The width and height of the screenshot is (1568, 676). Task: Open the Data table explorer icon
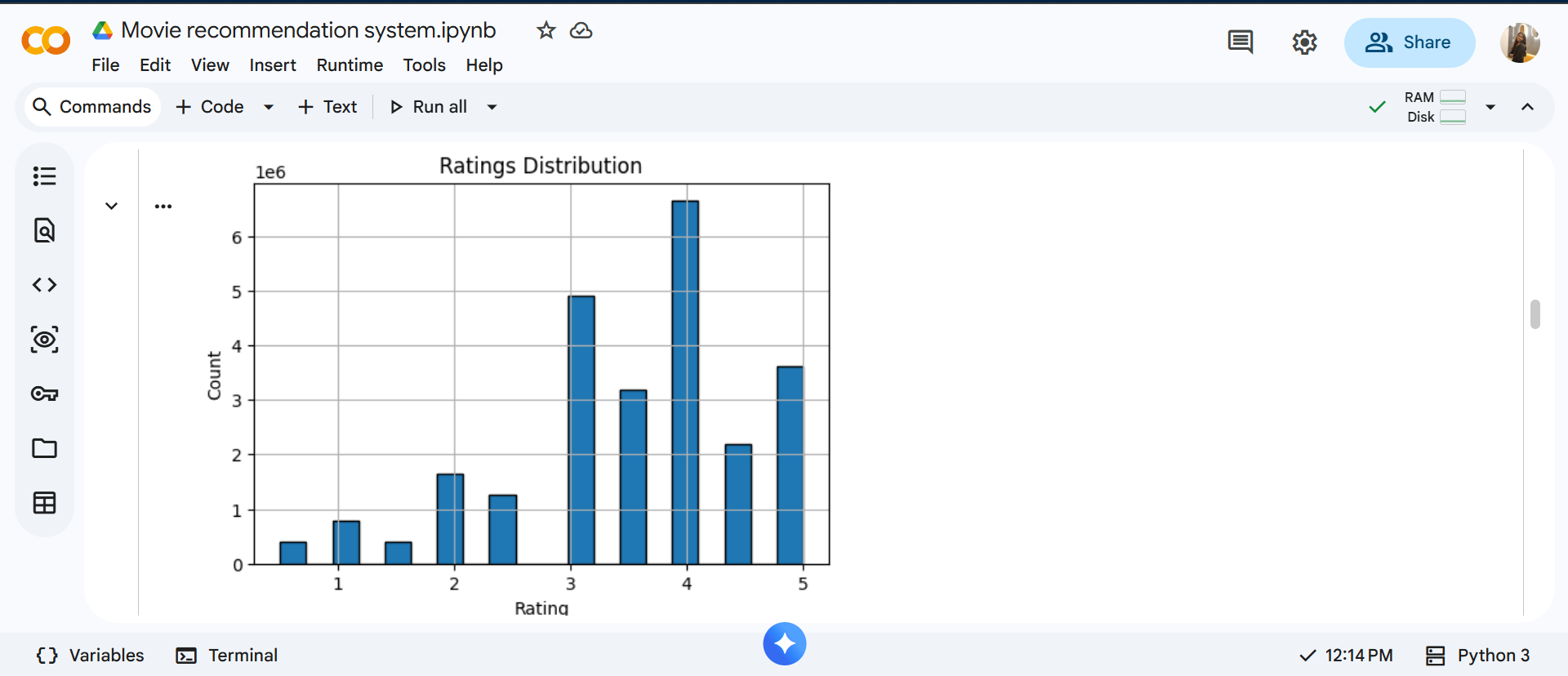44,503
